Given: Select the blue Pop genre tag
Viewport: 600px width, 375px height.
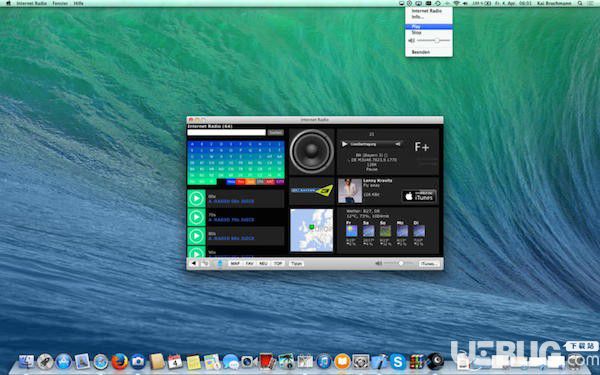Looking at the screenshot, I should pos(231,182).
